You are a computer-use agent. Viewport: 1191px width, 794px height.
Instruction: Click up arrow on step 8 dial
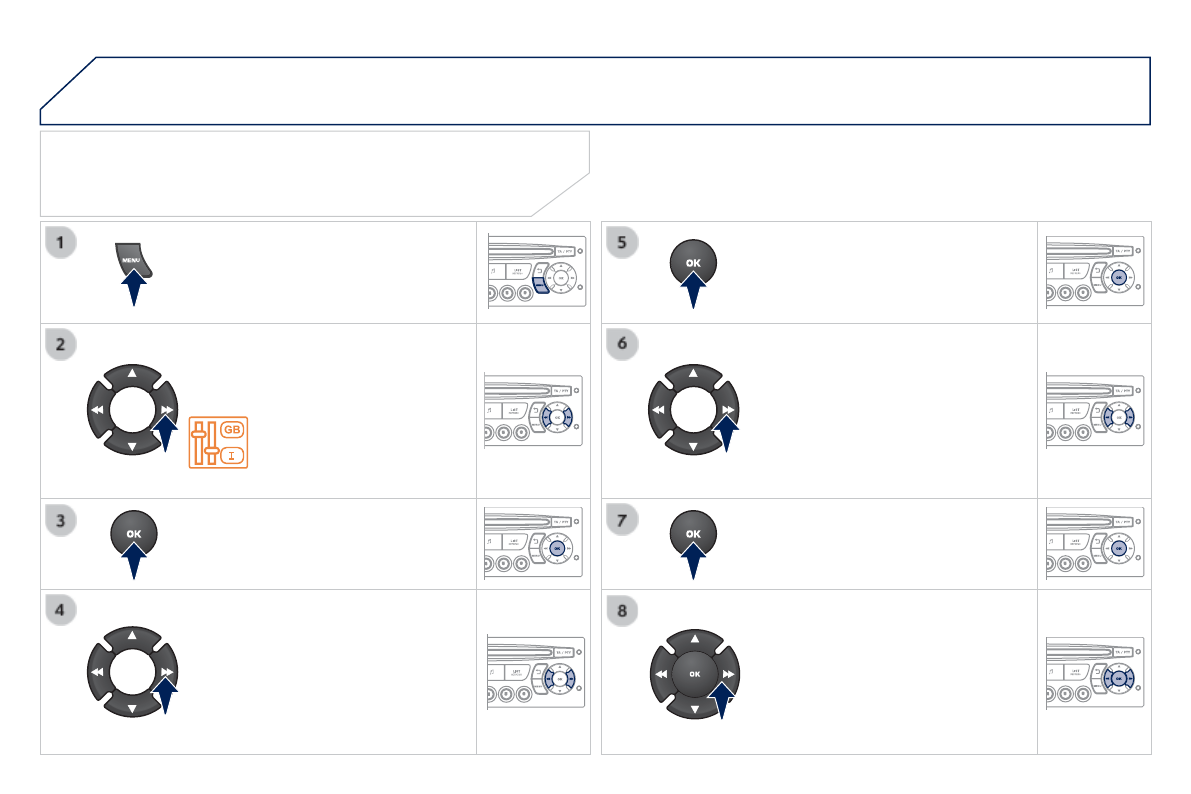[693, 637]
